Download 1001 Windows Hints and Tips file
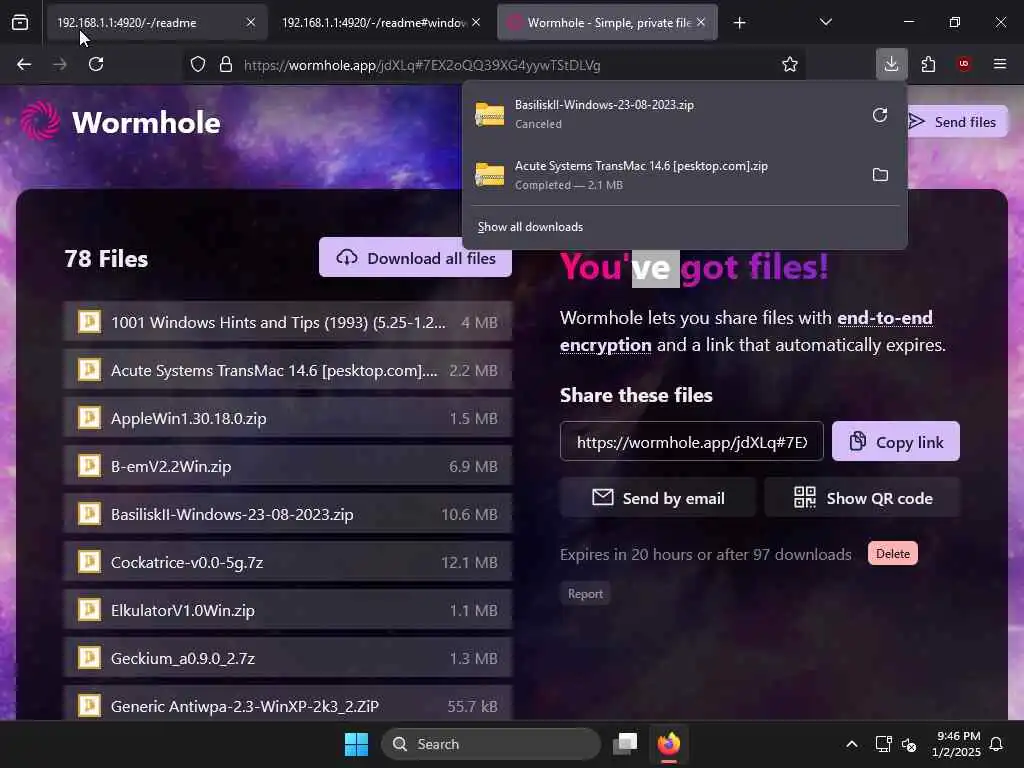 pyautogui.click(x=288, y=322)
